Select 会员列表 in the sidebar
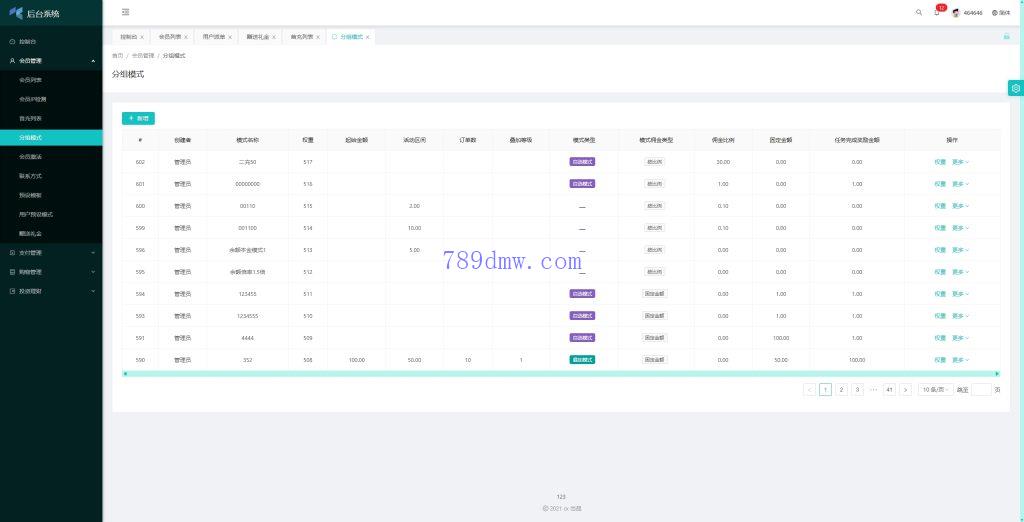Viewport: 1024px width, 522px height. (x=31, y=79)
